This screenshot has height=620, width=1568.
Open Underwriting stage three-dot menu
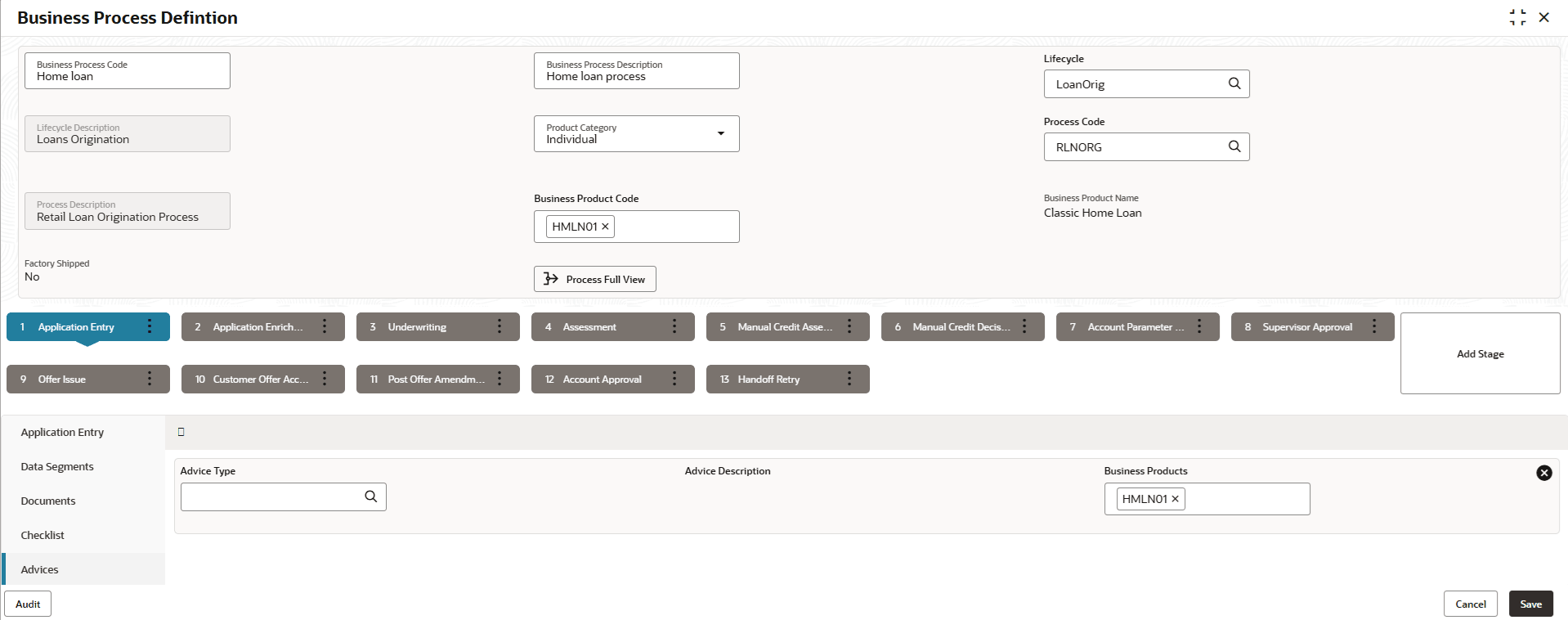click(x=500, y=326)
